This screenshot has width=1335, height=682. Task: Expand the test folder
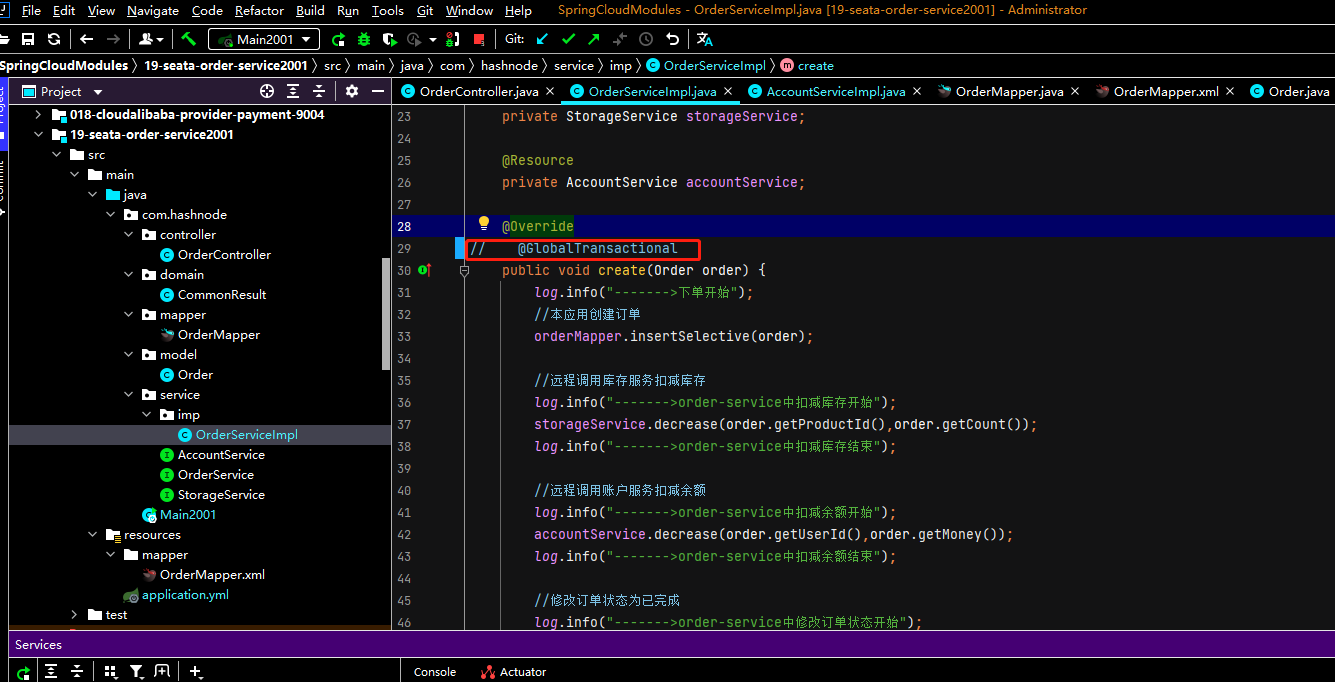(75, 615)
